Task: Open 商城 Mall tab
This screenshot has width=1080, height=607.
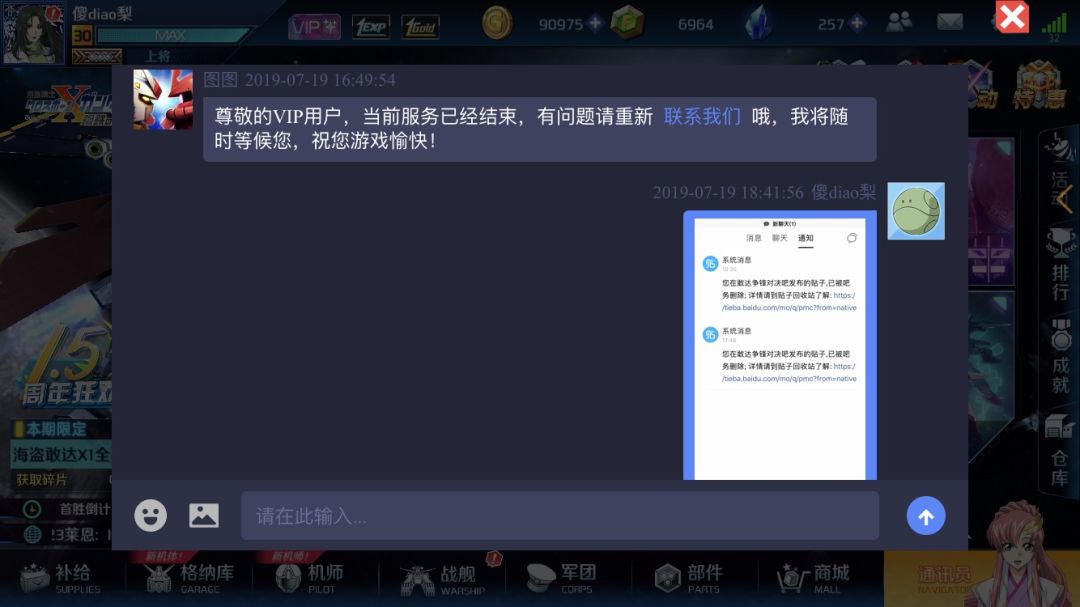Action: click(813, 578)
